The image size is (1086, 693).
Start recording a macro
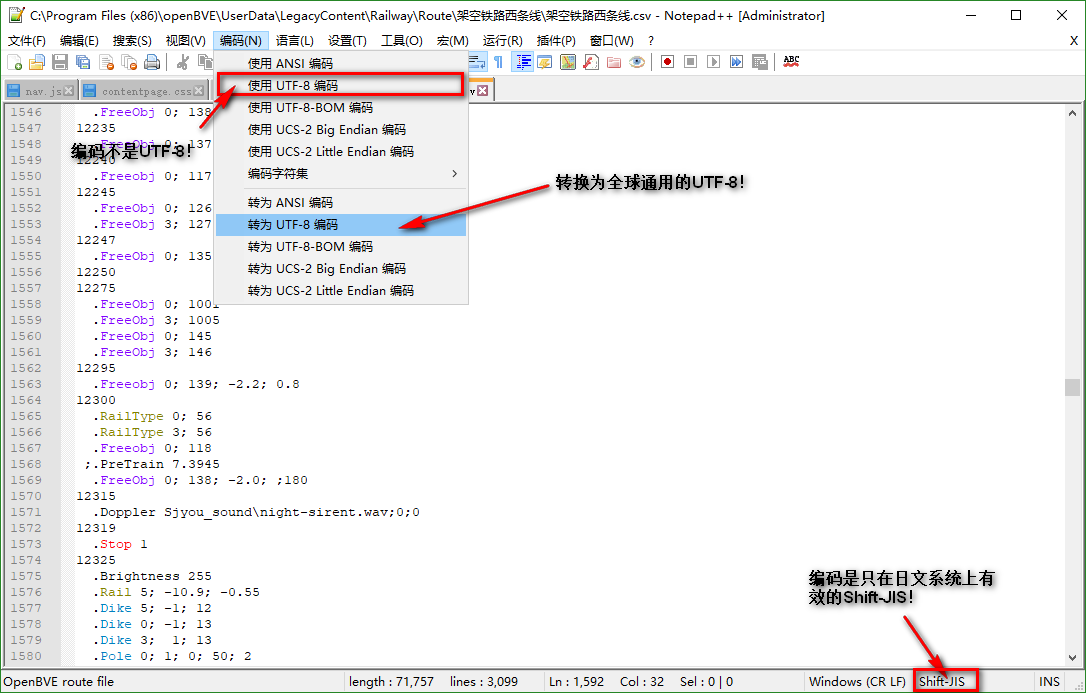tap(668, 62)
